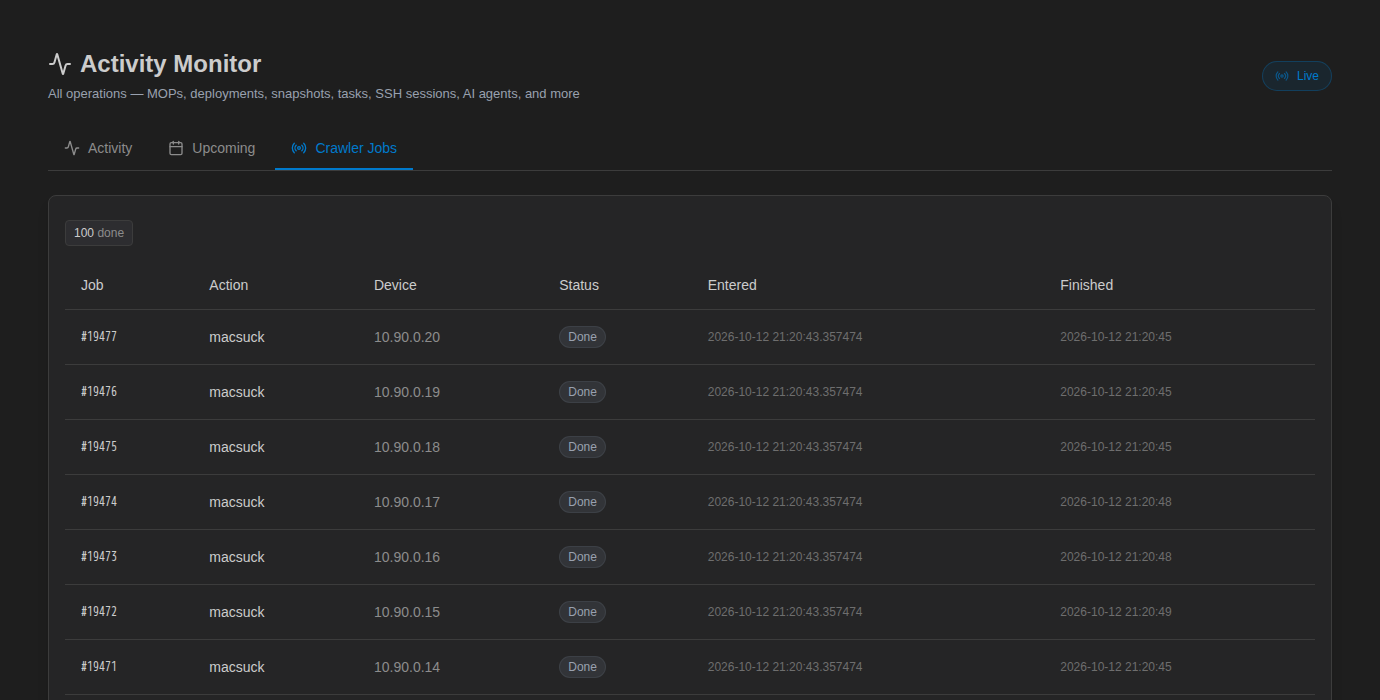Click the All operations subtitle description
The width and height of the screenshot is (1380, 700).
pos(314,94)
